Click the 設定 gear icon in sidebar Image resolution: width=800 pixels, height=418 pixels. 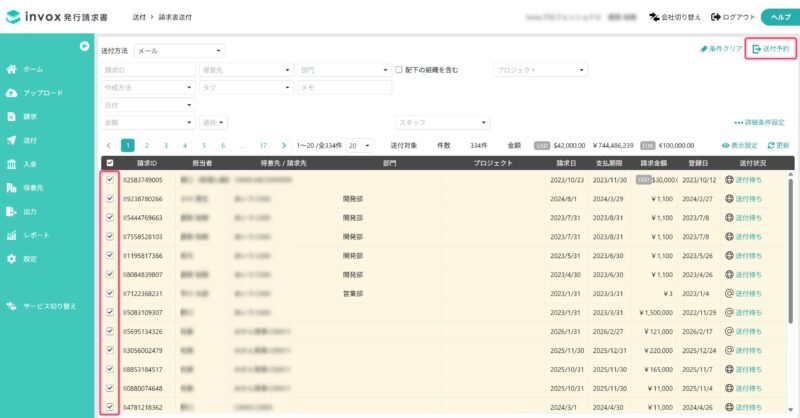(11, 259)
